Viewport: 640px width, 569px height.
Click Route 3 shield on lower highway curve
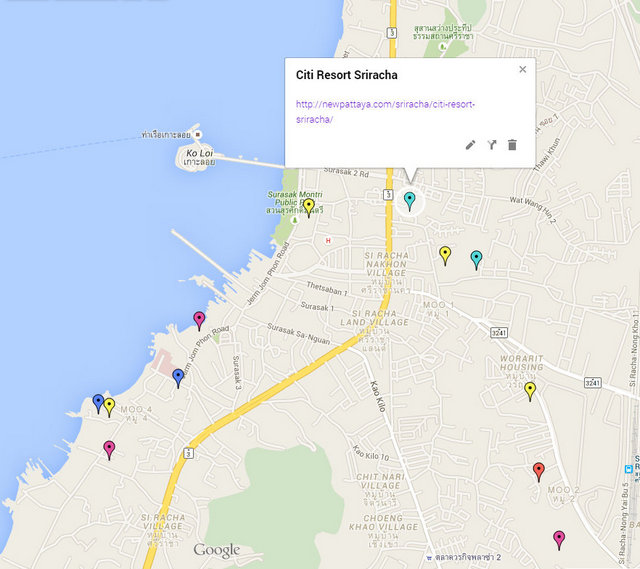(188, 453)
